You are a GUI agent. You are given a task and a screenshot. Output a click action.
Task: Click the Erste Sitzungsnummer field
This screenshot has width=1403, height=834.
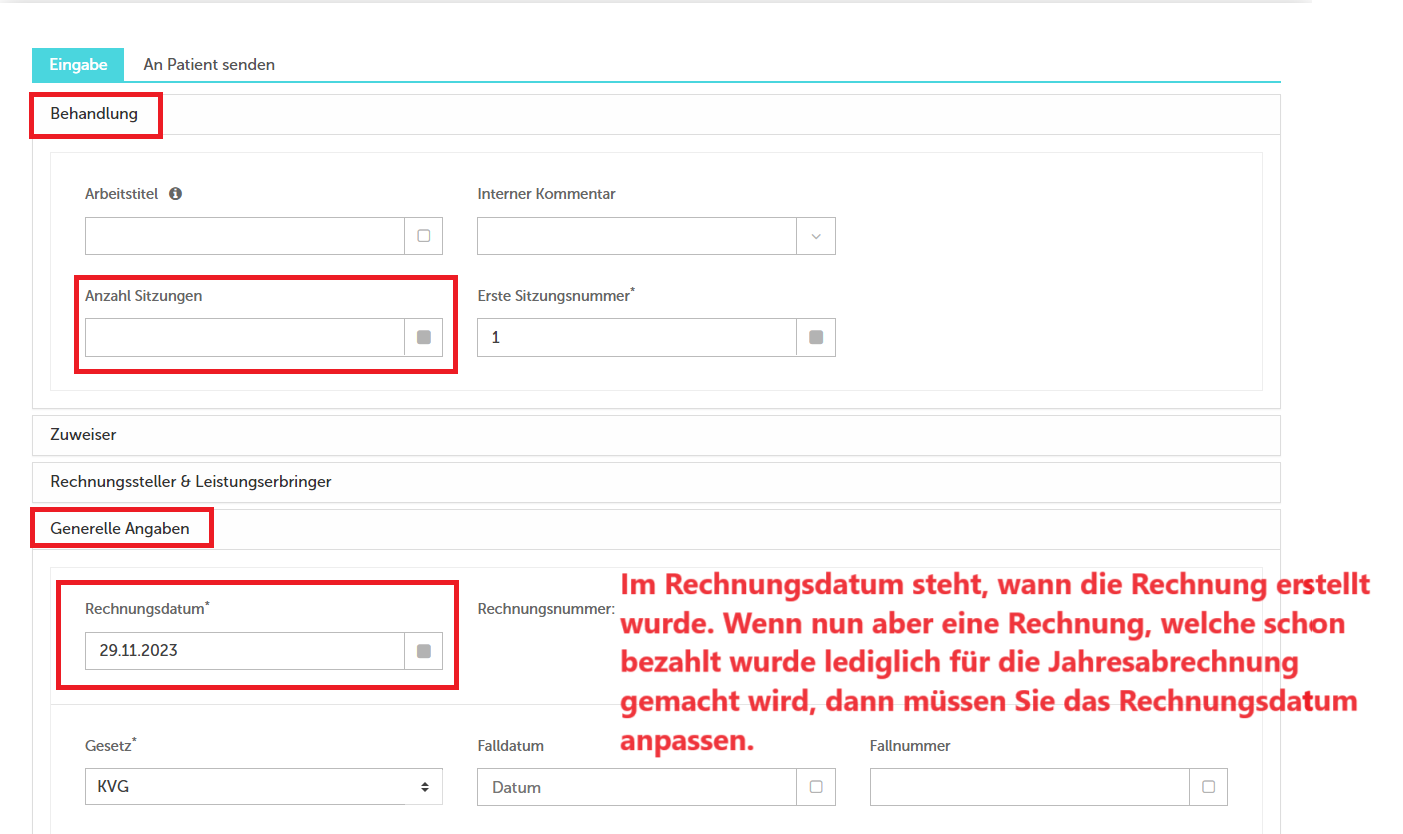tap(637, 337)
